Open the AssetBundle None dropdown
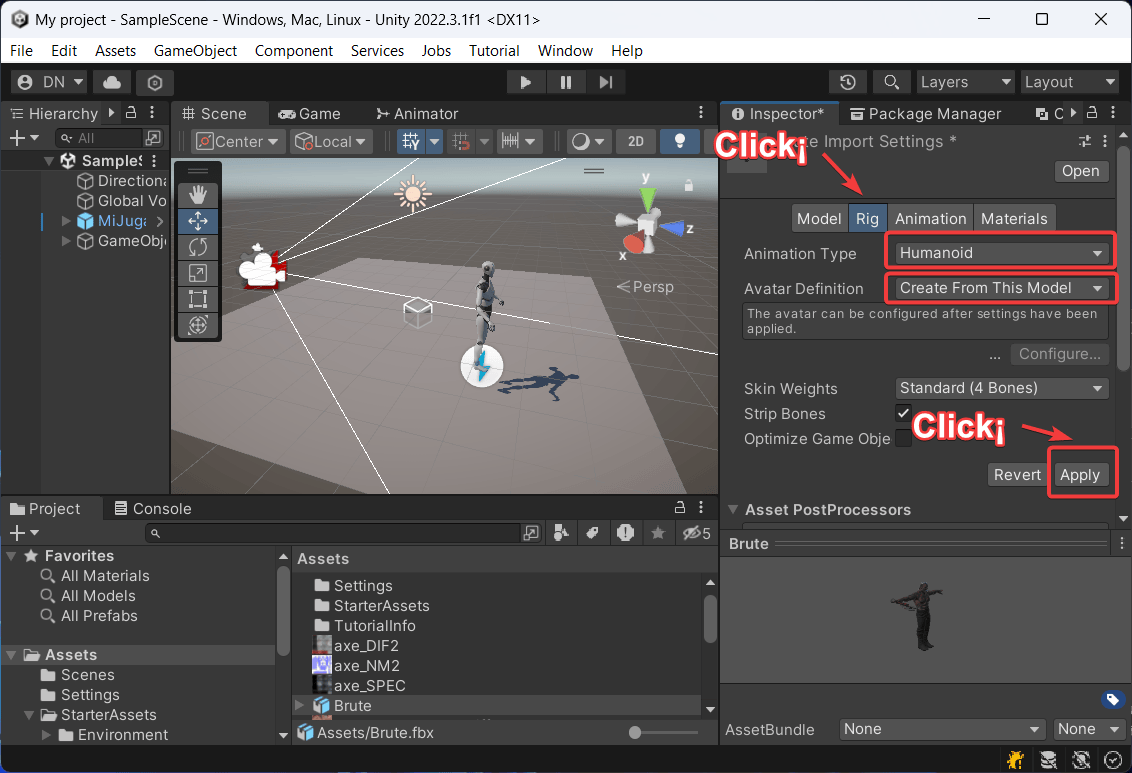Screen dimensions: 1132x773 click(942, 729)
